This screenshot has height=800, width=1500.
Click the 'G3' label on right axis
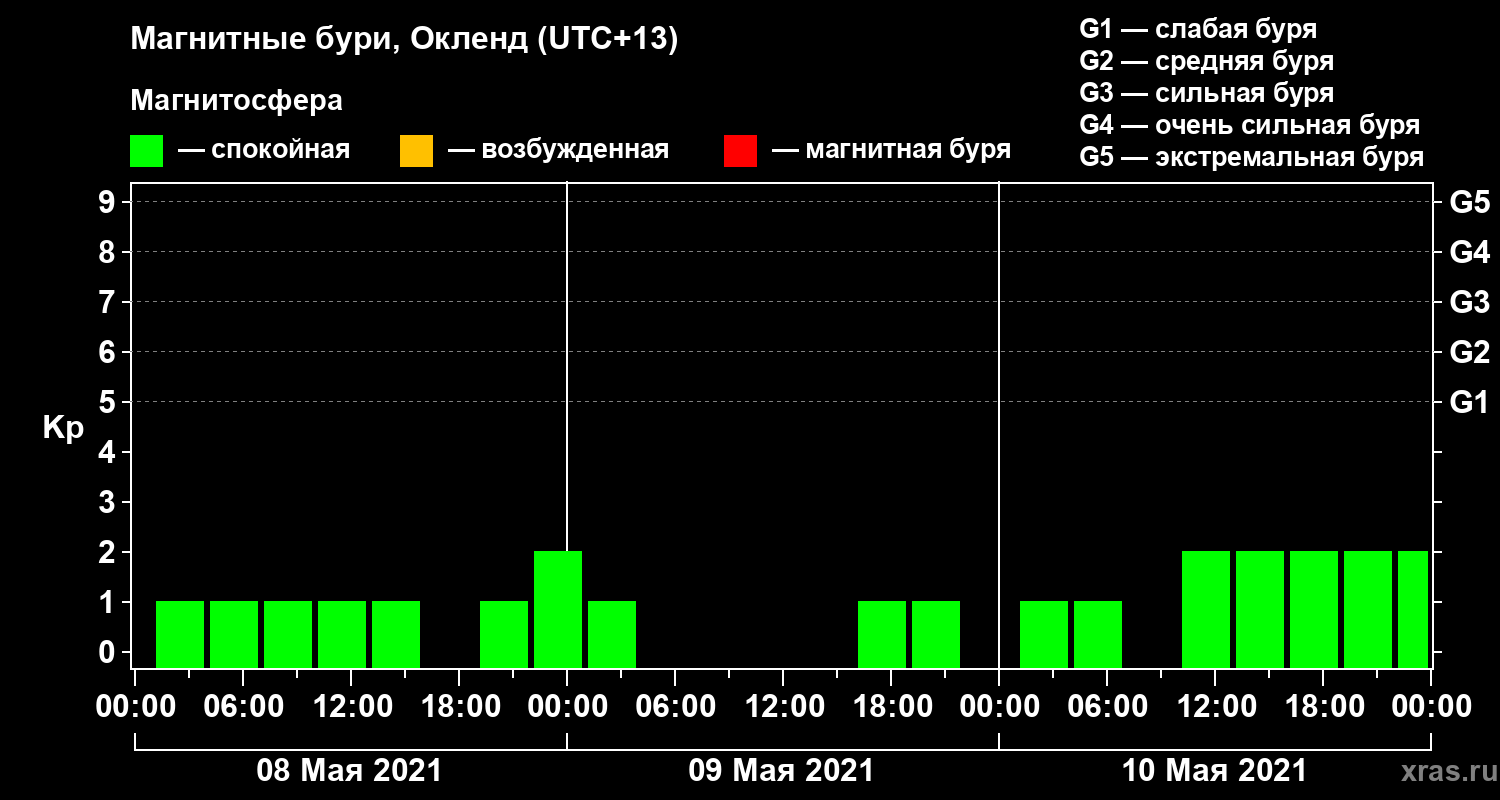tap(1470, 302)
